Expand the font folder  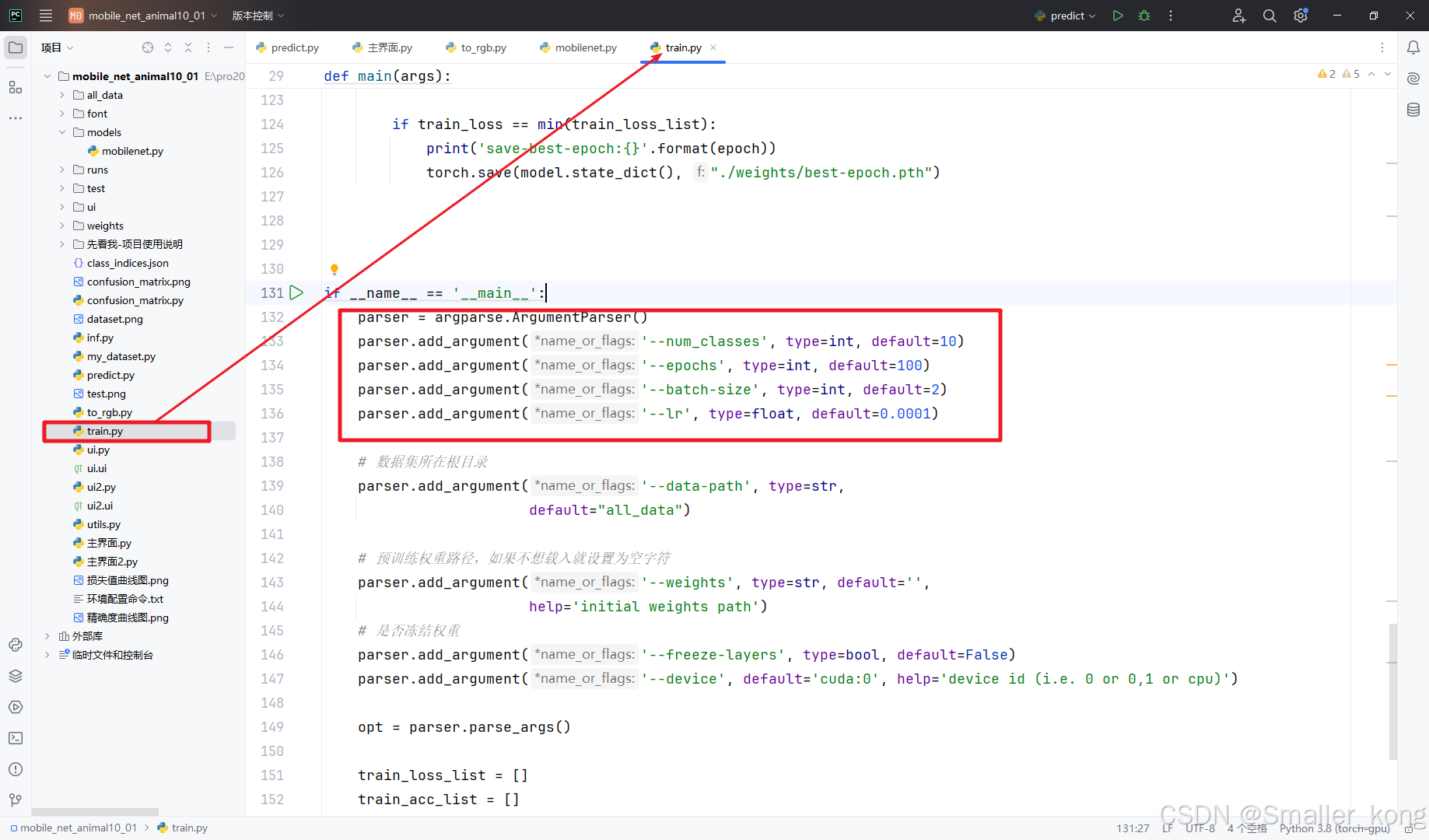(x=62, y=114)
